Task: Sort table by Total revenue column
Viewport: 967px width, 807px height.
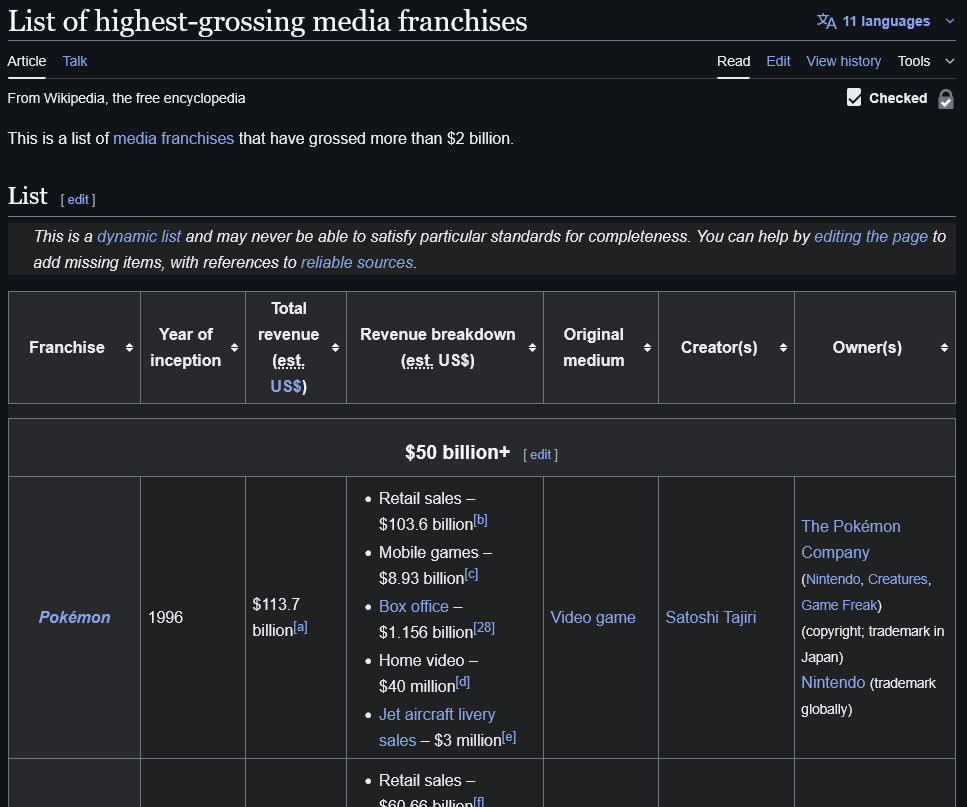Action: (335, 348)
